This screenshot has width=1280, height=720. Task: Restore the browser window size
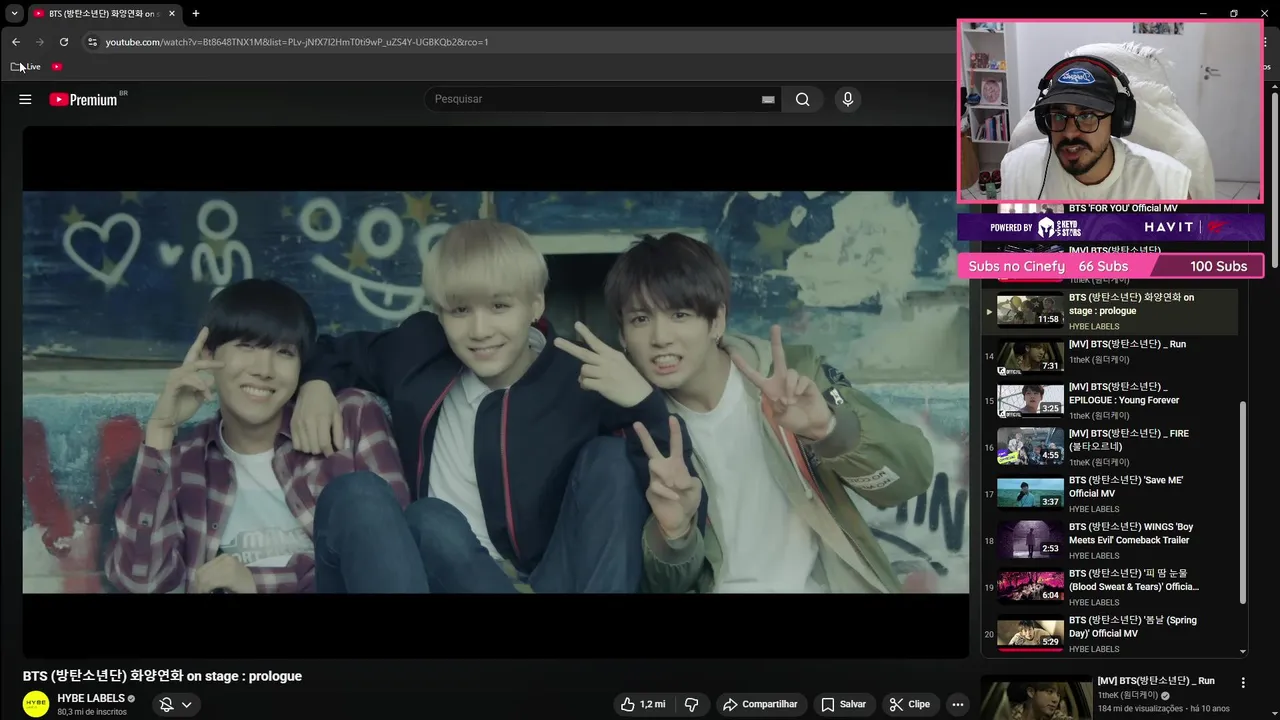[1233, 13]
